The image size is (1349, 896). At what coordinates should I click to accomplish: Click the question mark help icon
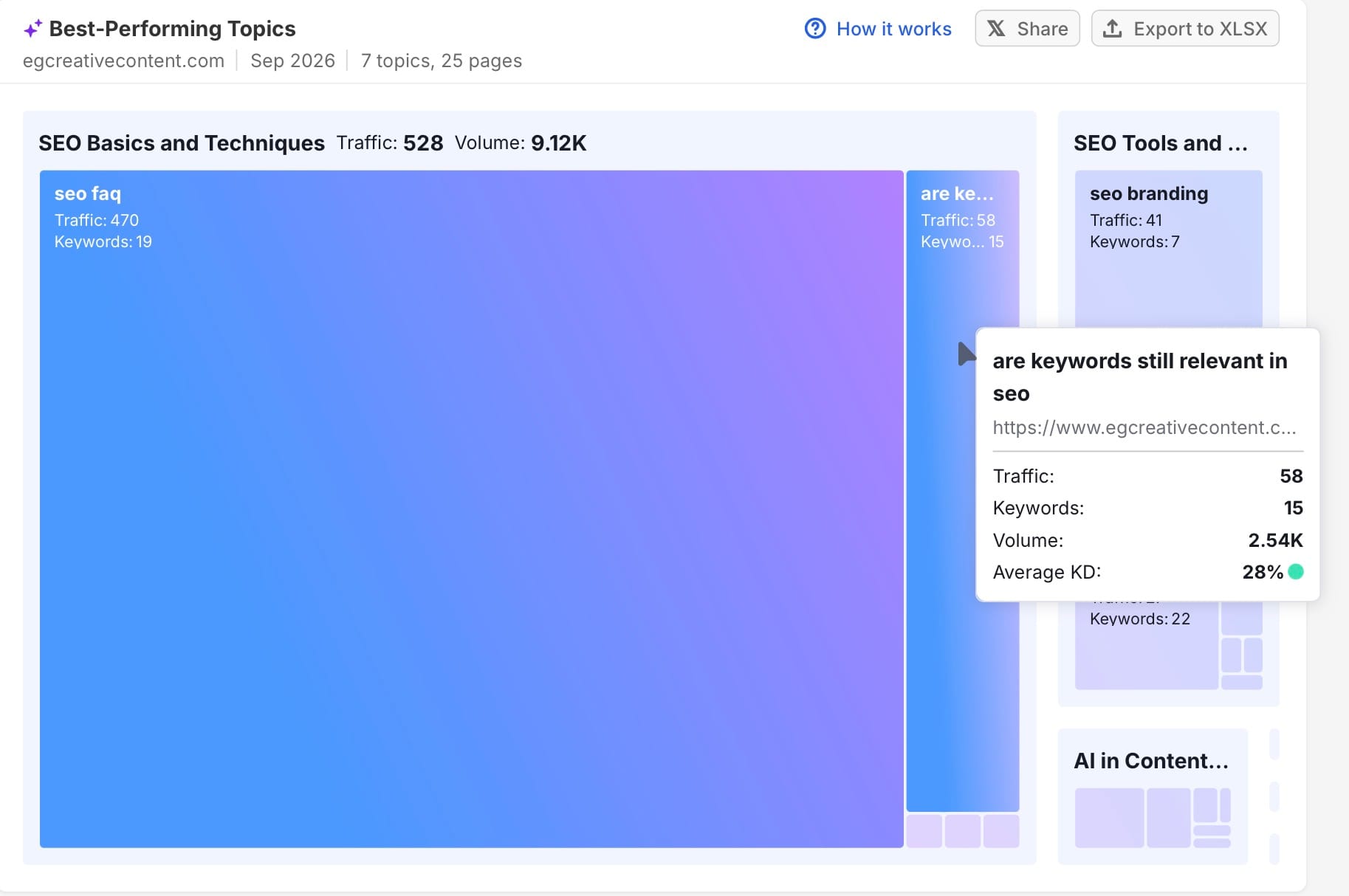[x=815, y=29]
